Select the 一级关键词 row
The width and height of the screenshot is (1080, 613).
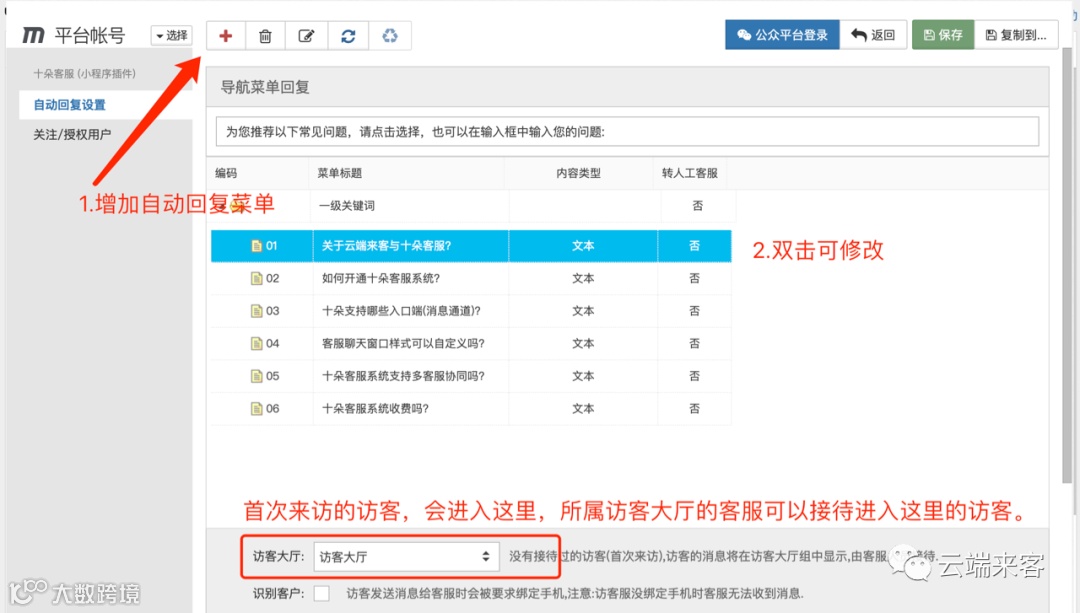pyautogui.click(x=472, y=206)
